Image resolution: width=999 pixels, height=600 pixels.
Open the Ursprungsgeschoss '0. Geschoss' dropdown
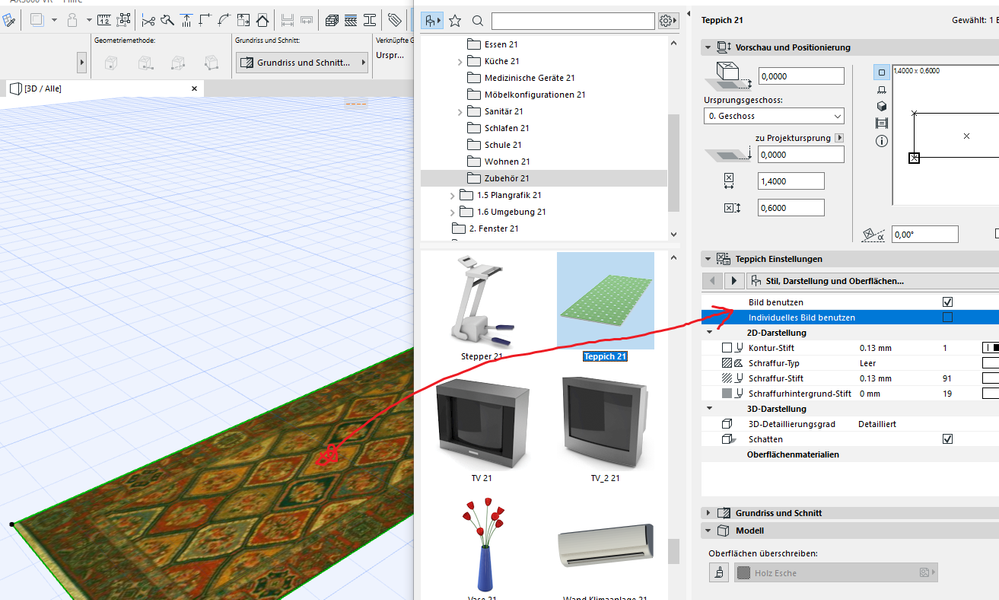coord(774,116)
